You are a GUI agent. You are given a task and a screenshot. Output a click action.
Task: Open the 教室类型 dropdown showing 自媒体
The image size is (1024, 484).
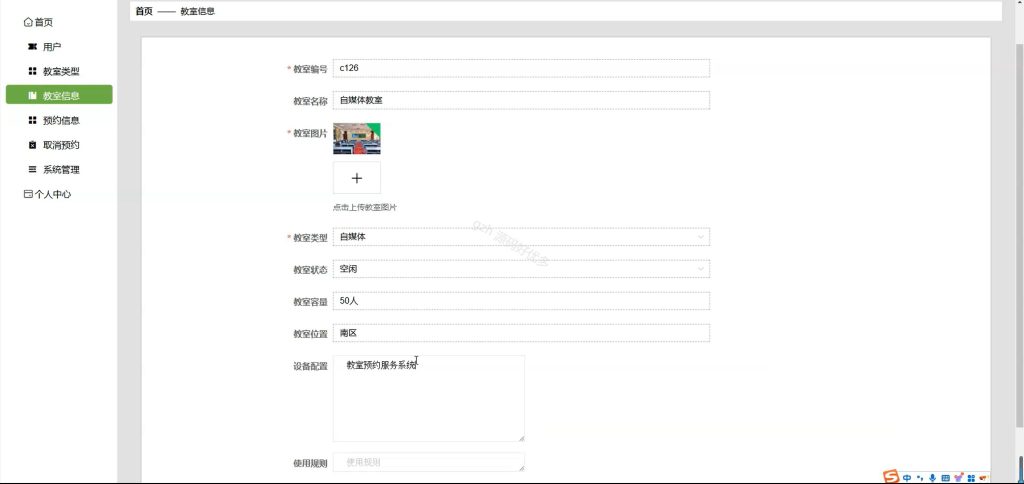[x=521, y=236]
